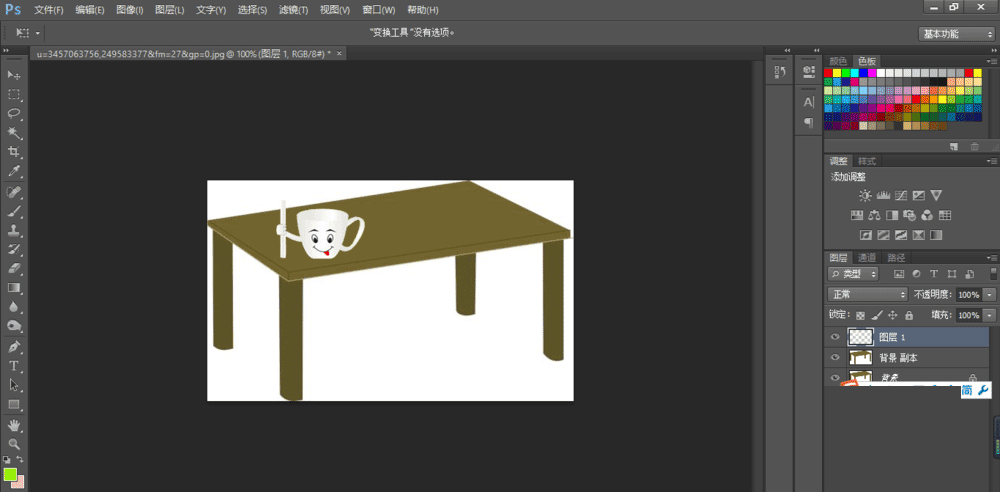The width and height of the screenshot is (1000, 492).
Task: Select the 图层 1 layer thumbnail
Action: (860, 337)
